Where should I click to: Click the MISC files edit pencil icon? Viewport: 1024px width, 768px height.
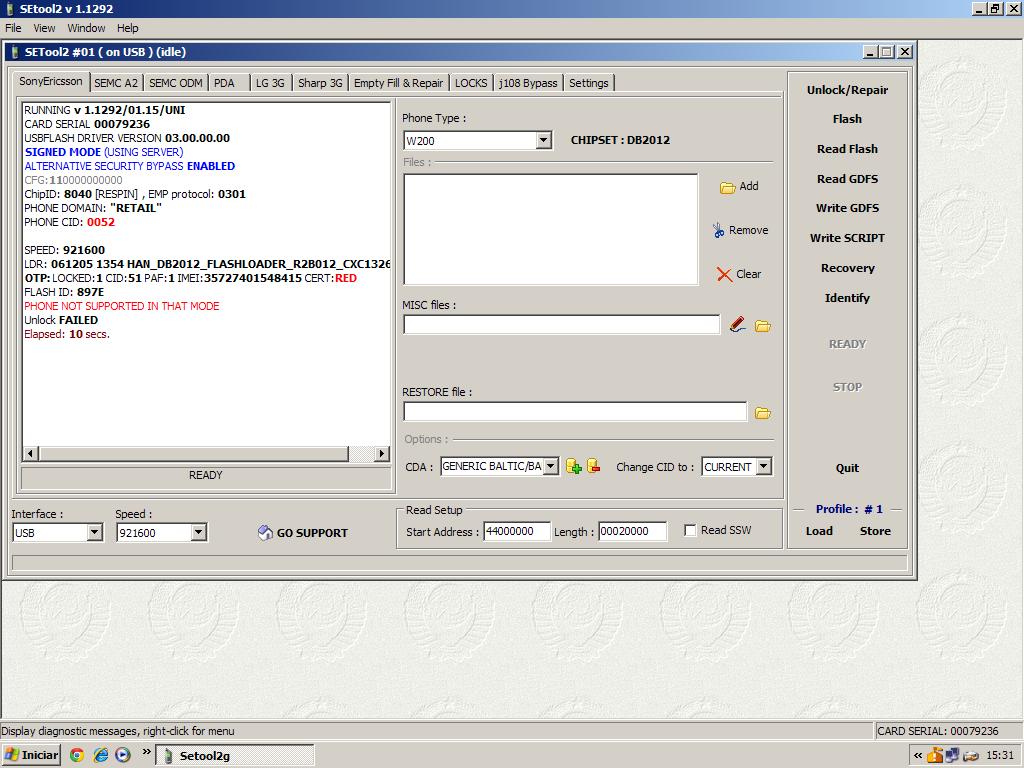coord(737,325)
